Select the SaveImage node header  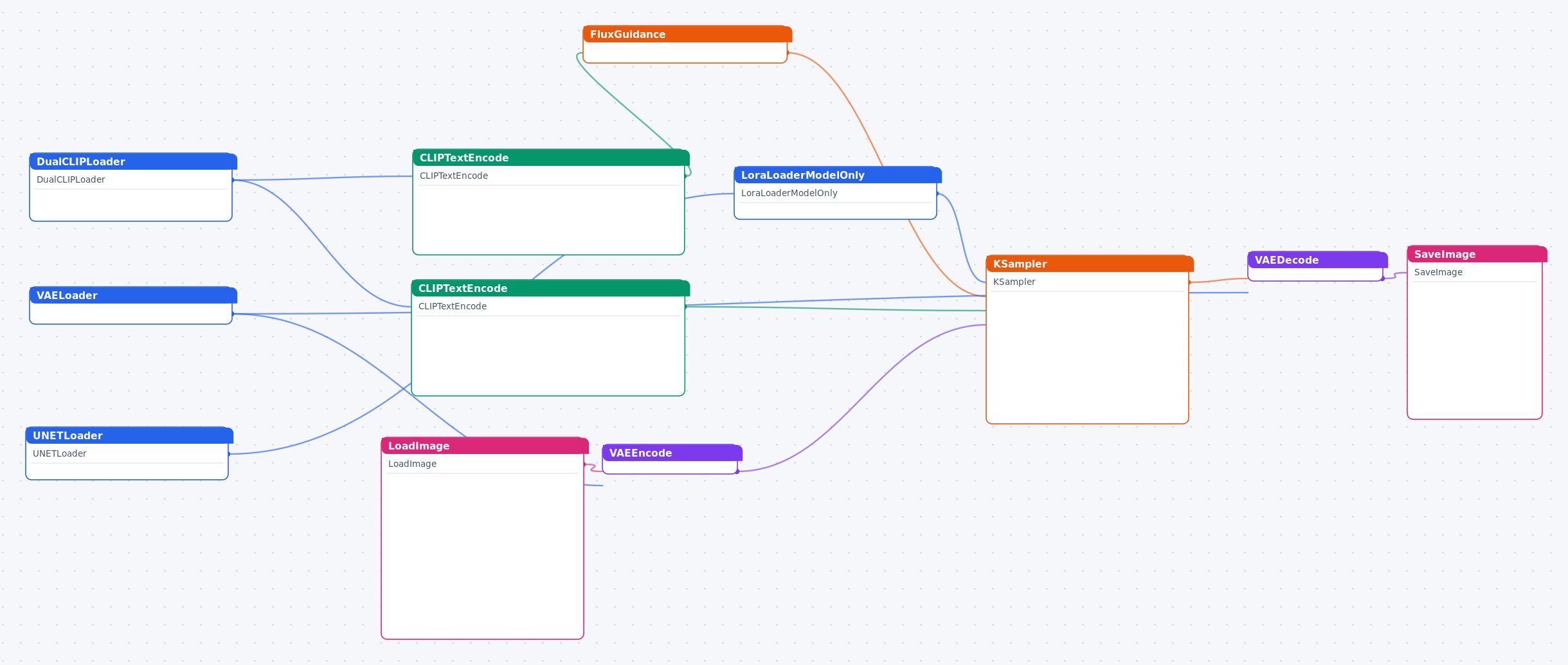point(1477,254)
